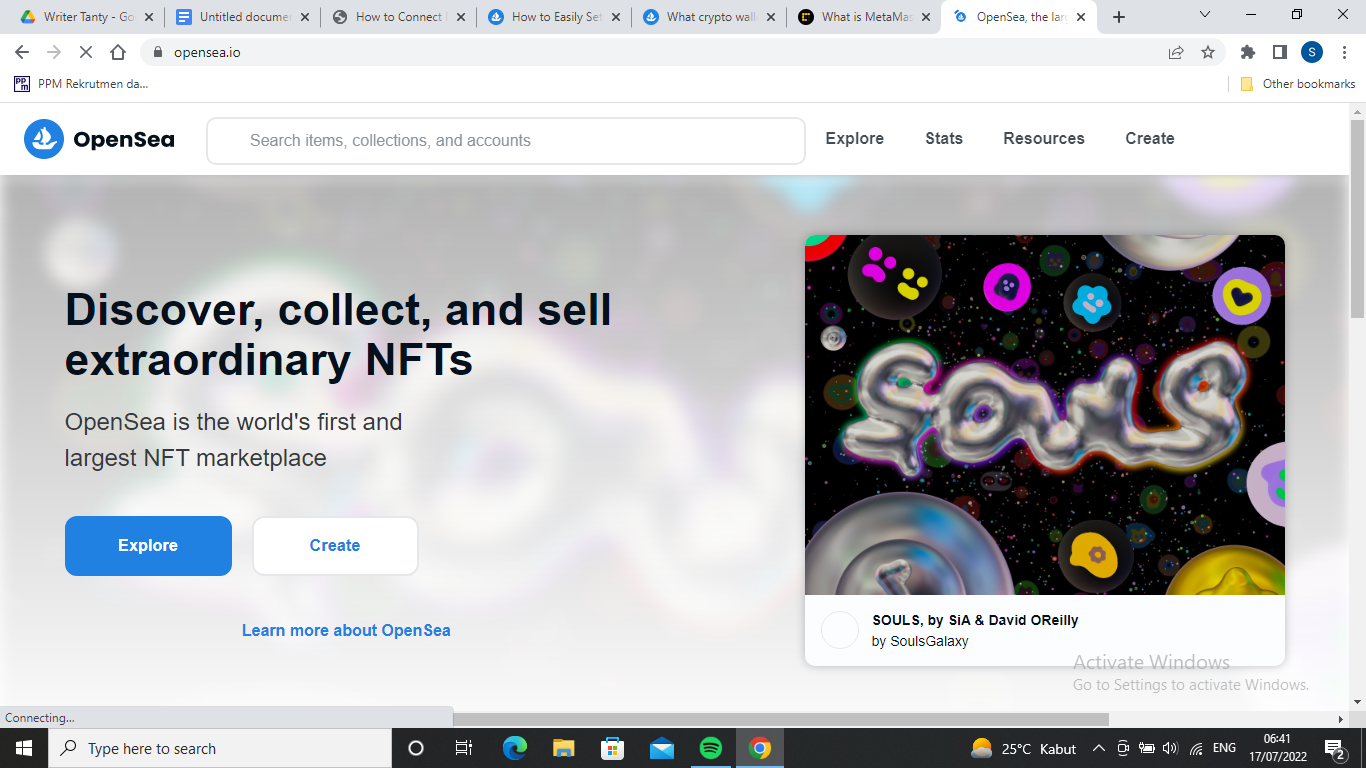1366x768 pixels.
Task: Open Microsoft Store from taskbar
Action: coord(613,748)
